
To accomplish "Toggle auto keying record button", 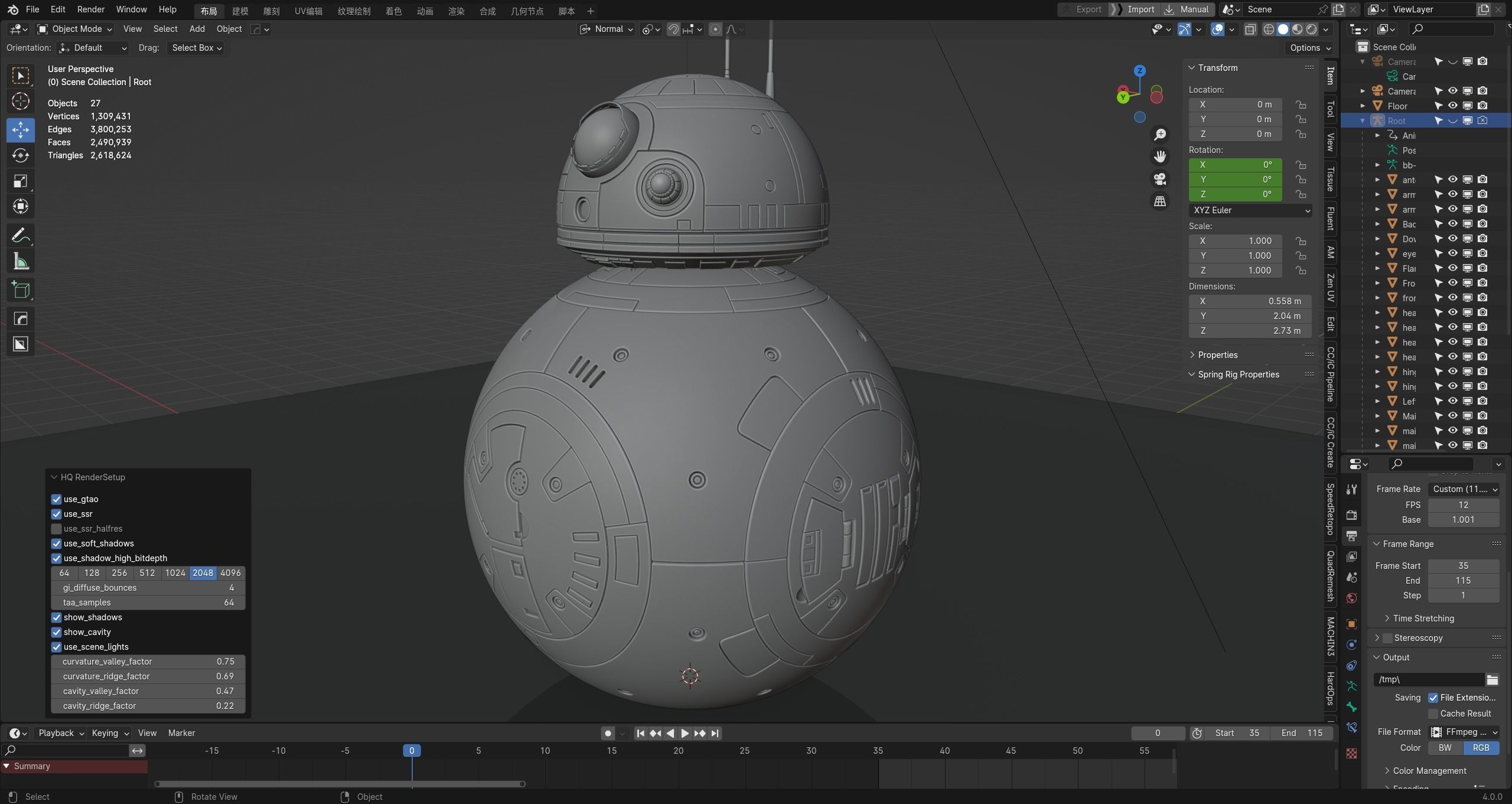I will [608, 733].
